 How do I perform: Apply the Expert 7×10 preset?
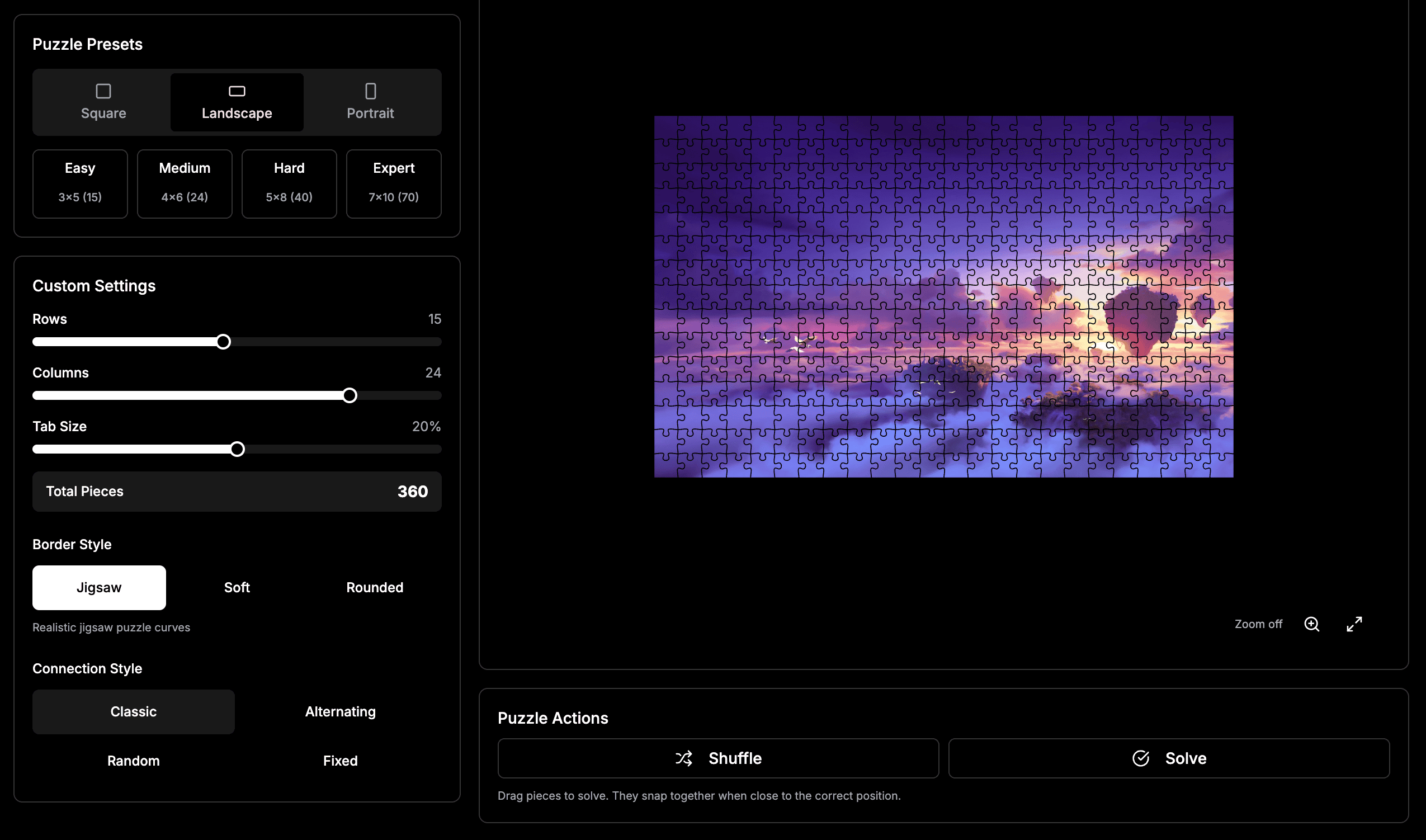[393, 183]
